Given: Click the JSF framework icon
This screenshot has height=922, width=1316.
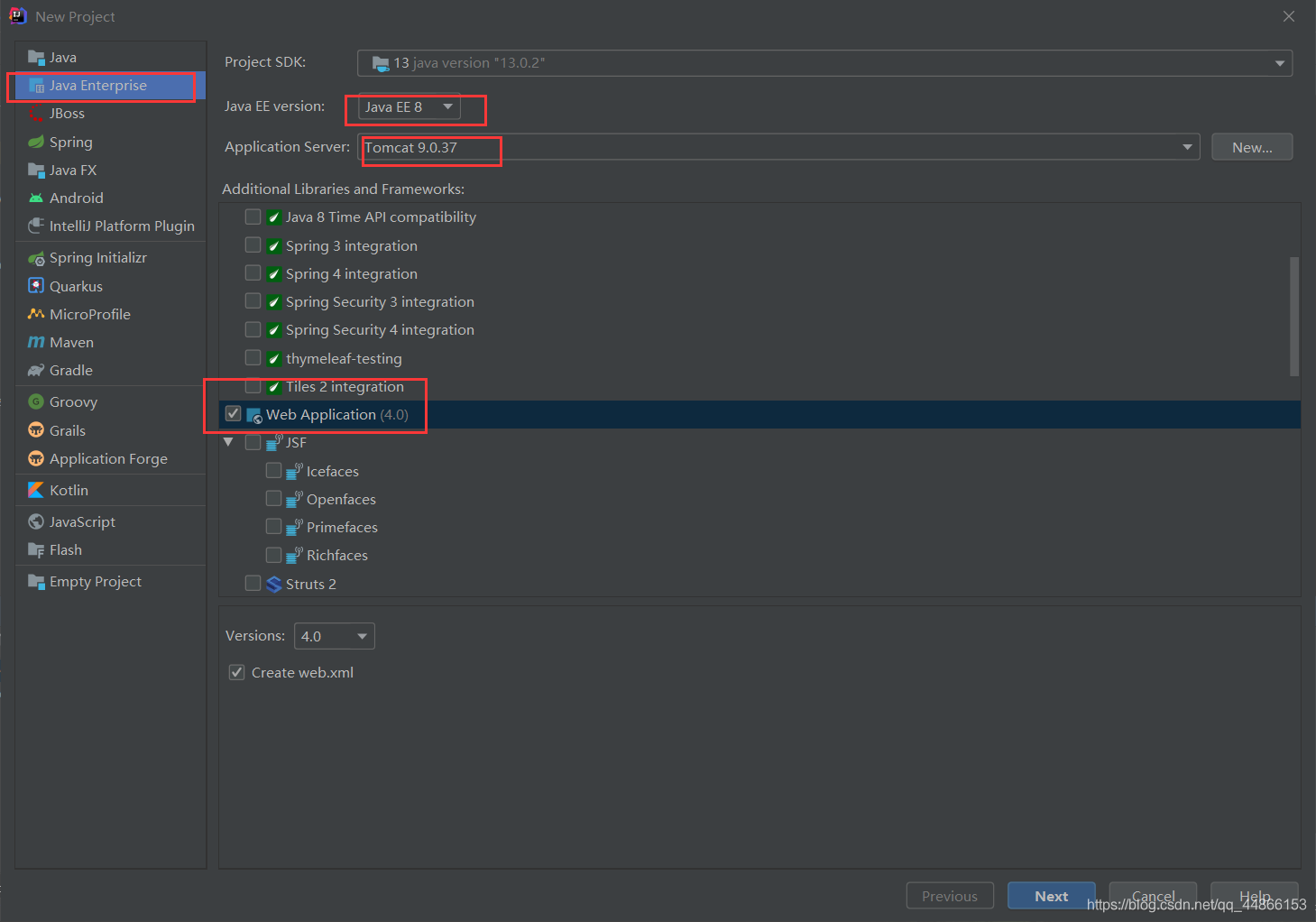Looking at the screenshot, I should point(274,442).
